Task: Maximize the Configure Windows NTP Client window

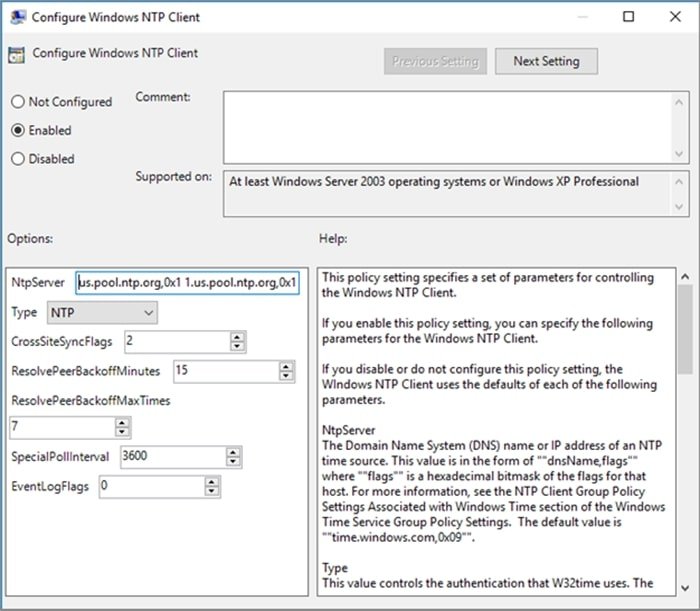Action: pos(627,17)
